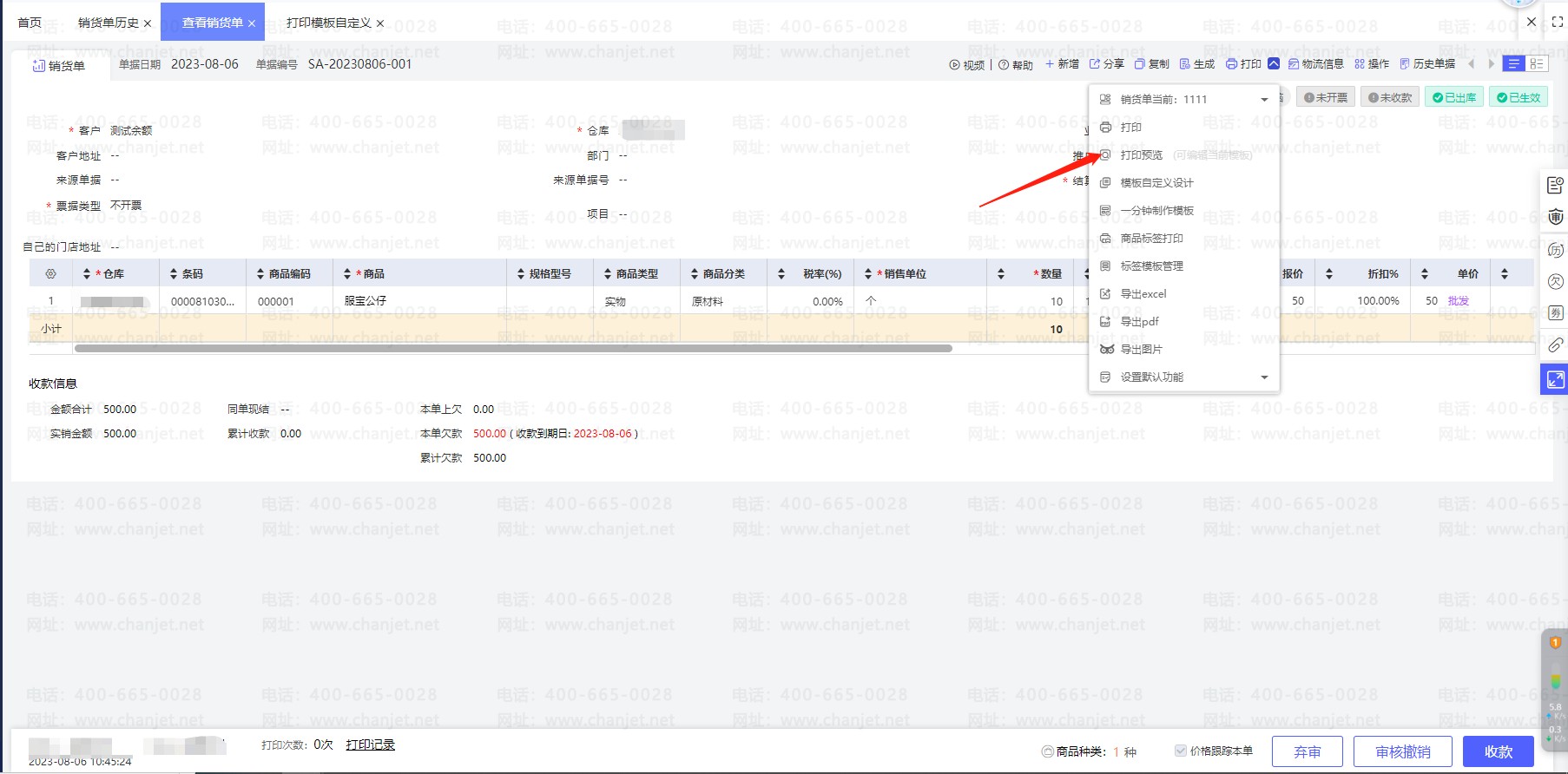
Task: Switch to the 销货单历史 tab
Action: click(x=109, y=23)
